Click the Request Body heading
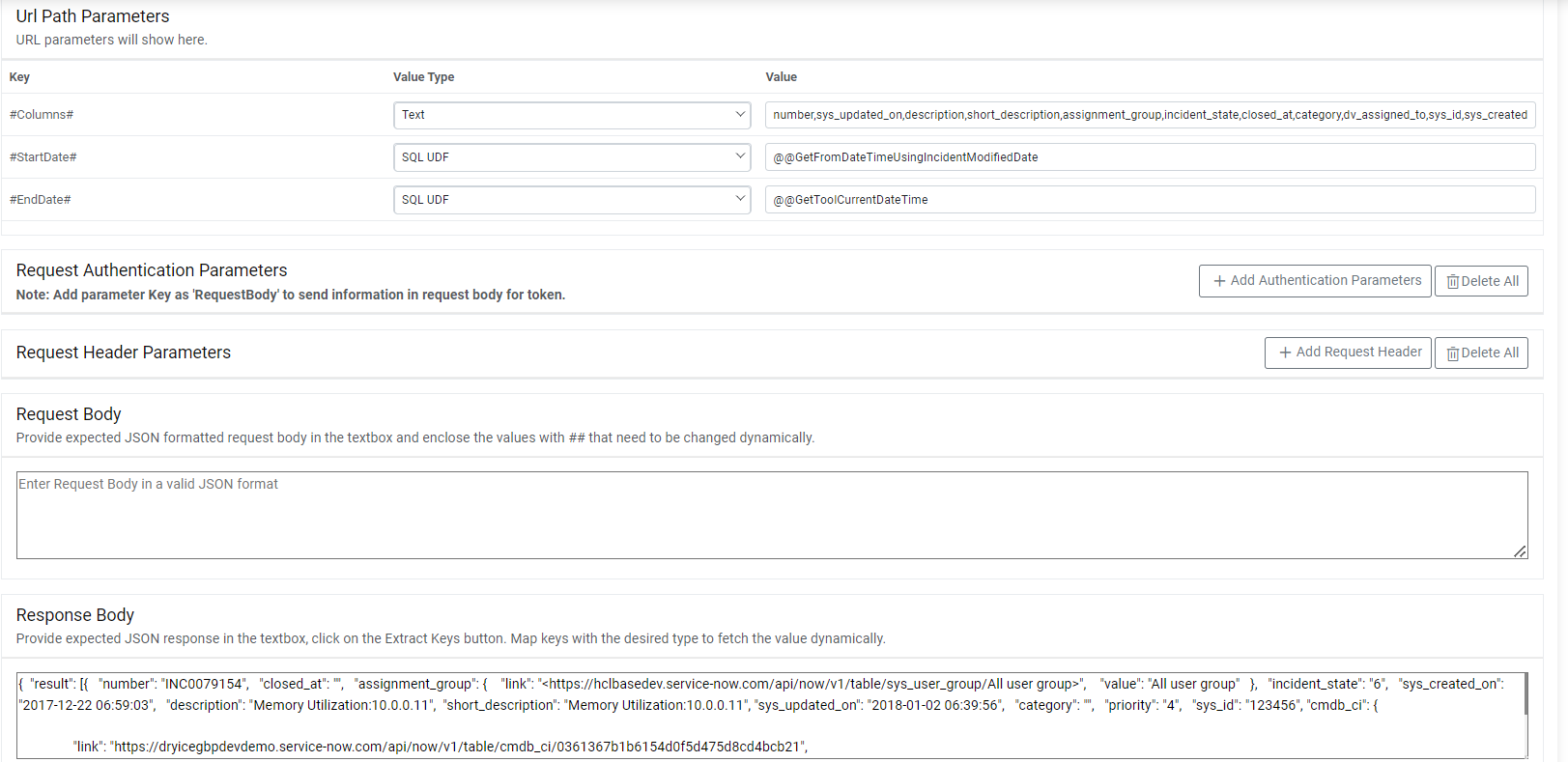 (x=69, y=414)
